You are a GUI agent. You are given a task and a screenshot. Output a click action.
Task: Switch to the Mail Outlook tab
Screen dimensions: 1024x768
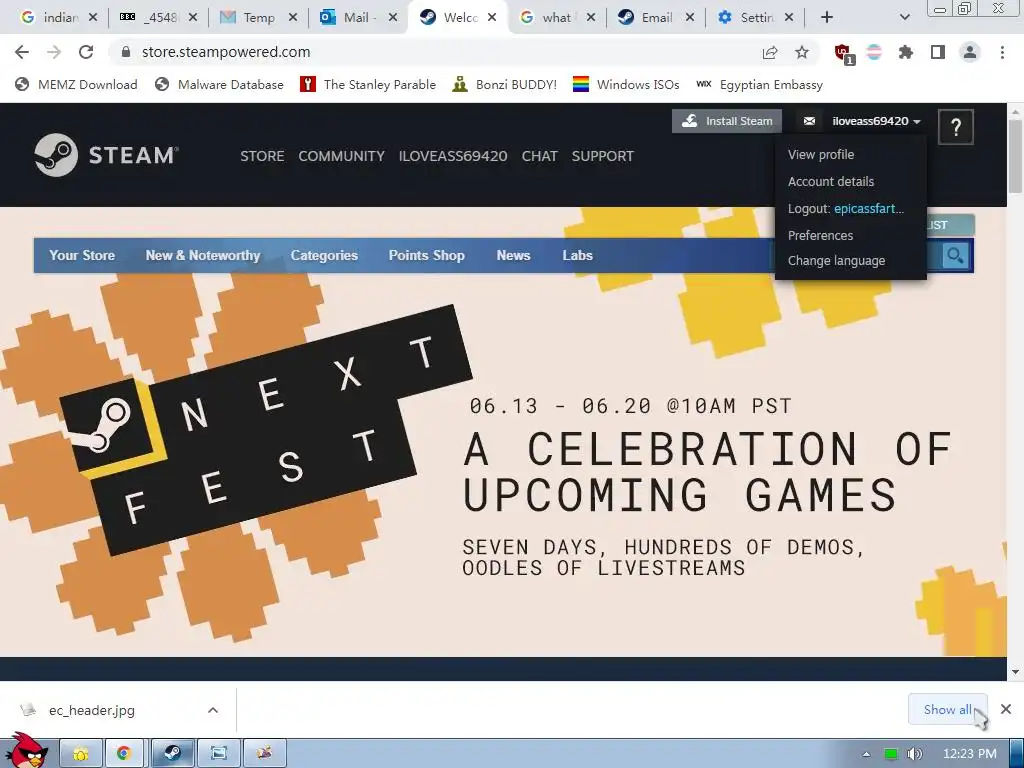(357, 18)
